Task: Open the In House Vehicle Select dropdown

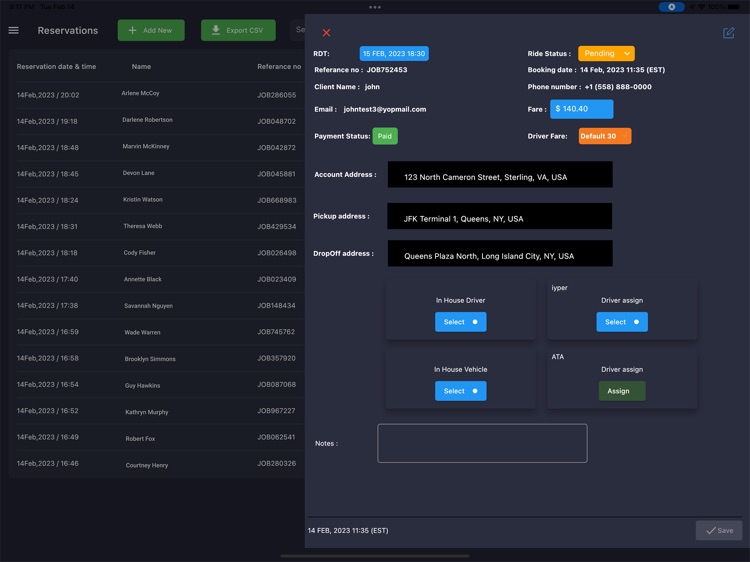Action: tap(460, 391)
